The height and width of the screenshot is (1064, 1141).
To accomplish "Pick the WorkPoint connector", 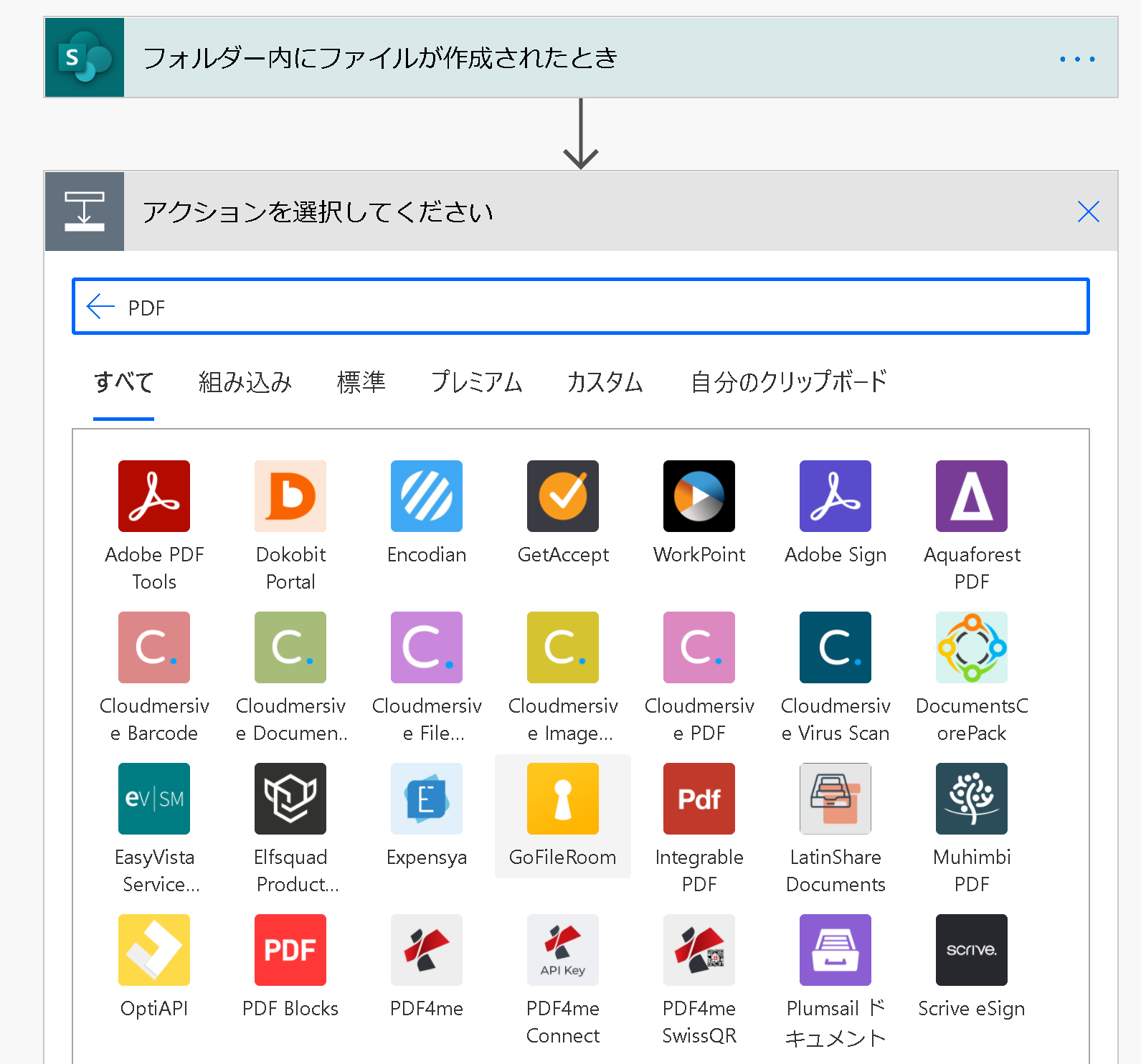I will click(x=699, y=496).
